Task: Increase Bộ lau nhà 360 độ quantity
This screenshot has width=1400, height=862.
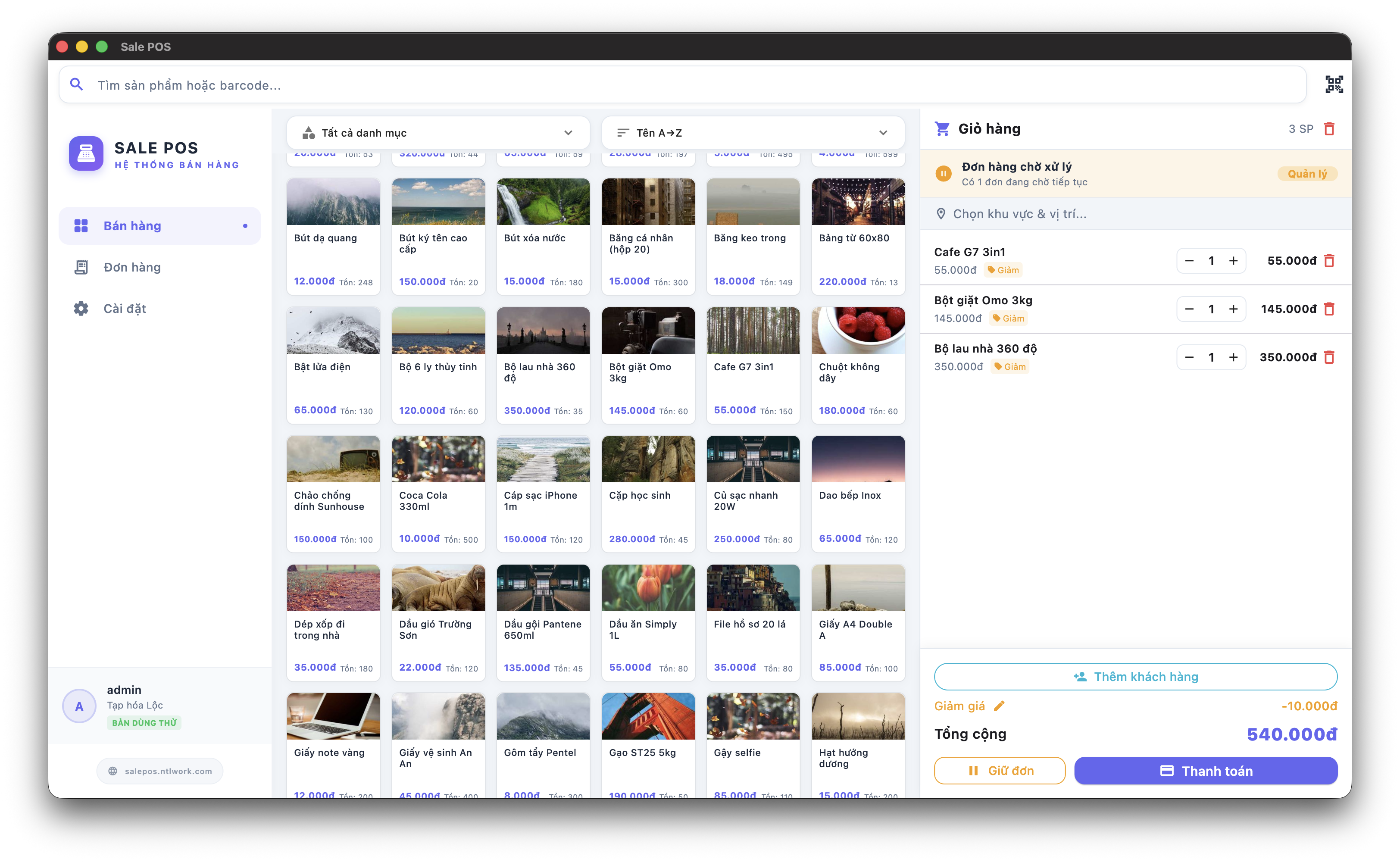Action: (x=1233, y=357)
